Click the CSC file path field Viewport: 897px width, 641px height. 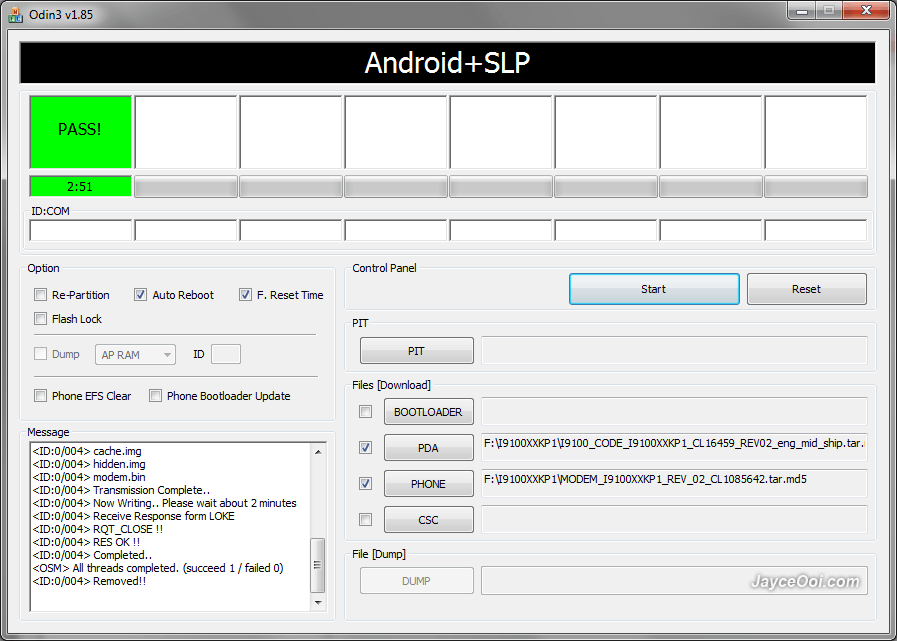coord(674,519)
